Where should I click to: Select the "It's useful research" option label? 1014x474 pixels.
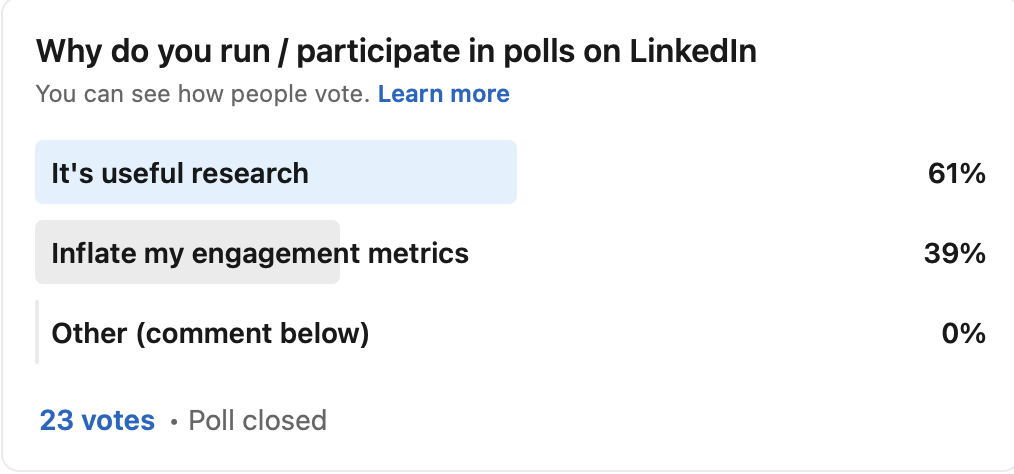point(180,173)
